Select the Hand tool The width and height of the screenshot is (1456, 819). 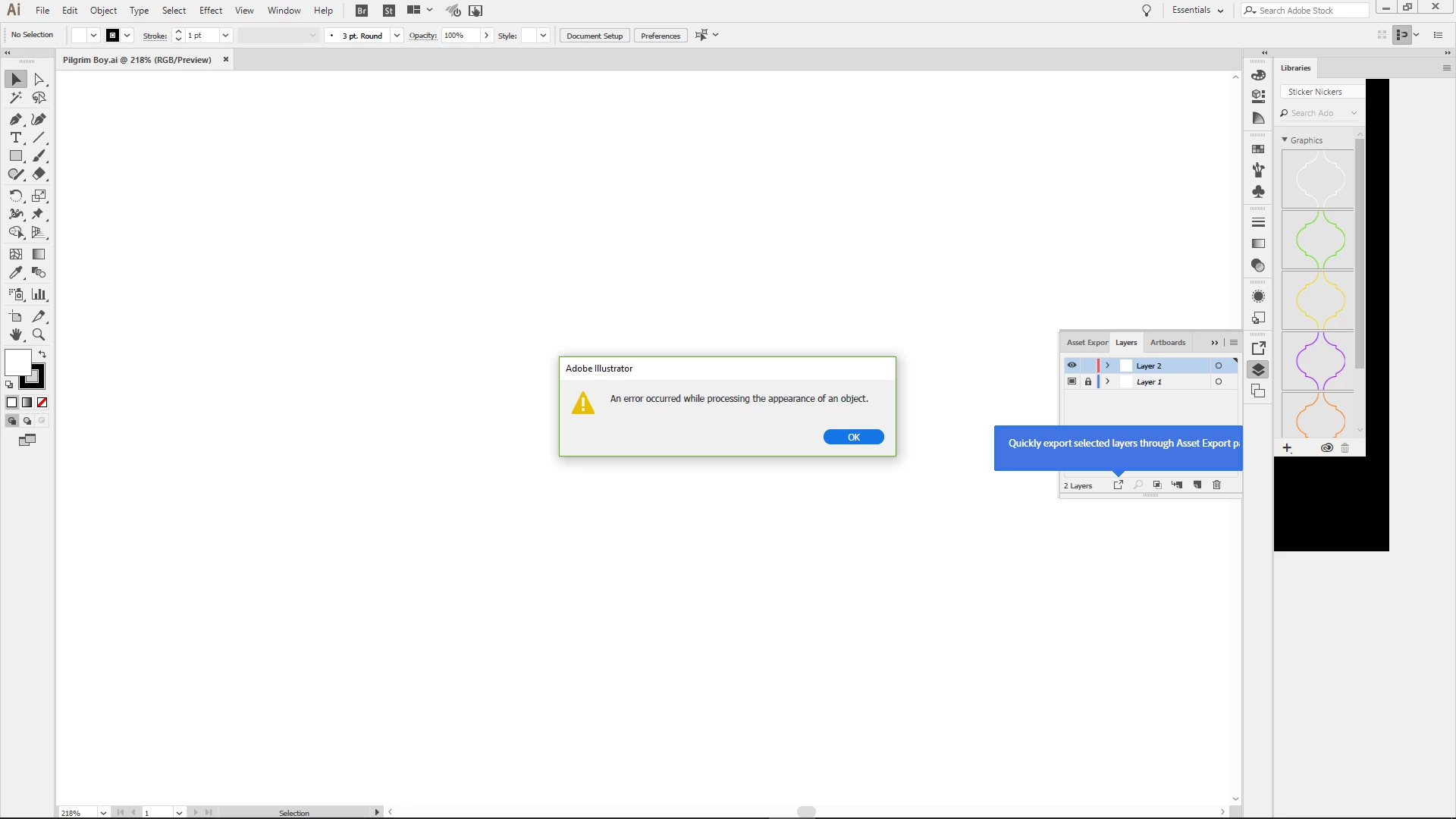[x=15, y=334]
